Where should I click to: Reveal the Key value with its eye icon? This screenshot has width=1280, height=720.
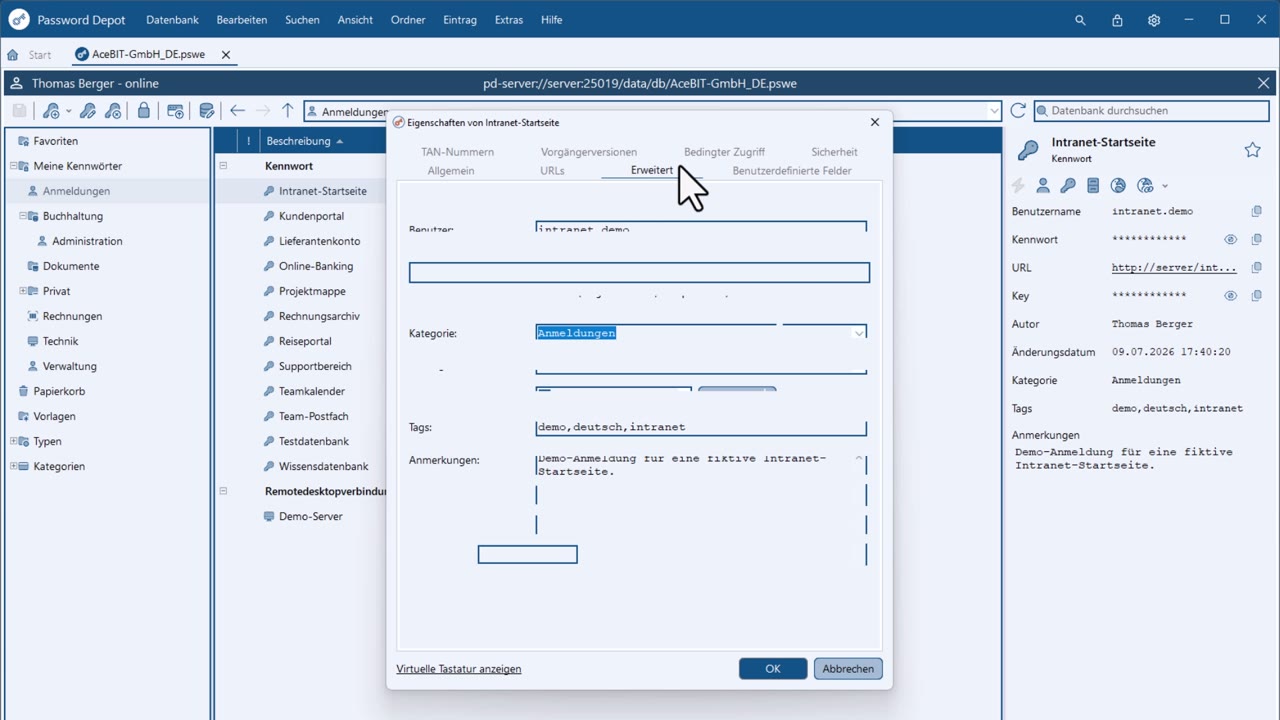click(1231, 295)
